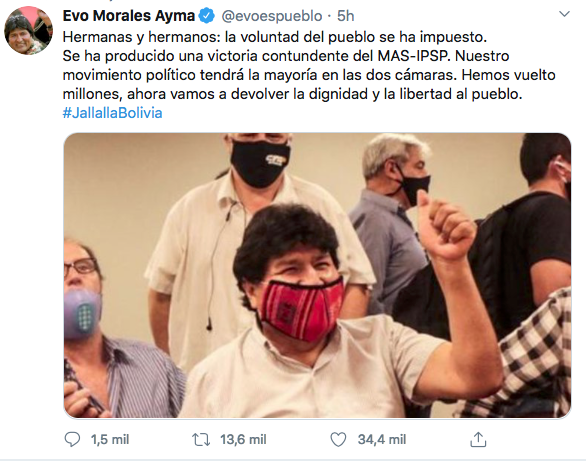Open the Evo Morales Ayma display name

pos(129,16)
